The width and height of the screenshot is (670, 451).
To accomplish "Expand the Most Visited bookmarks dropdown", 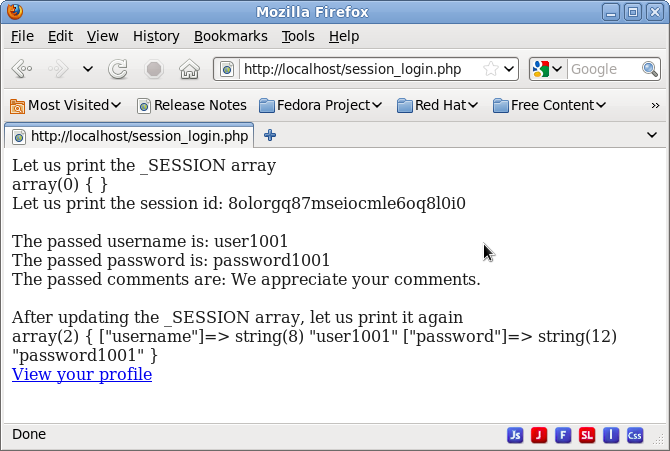I will [66, 104].
